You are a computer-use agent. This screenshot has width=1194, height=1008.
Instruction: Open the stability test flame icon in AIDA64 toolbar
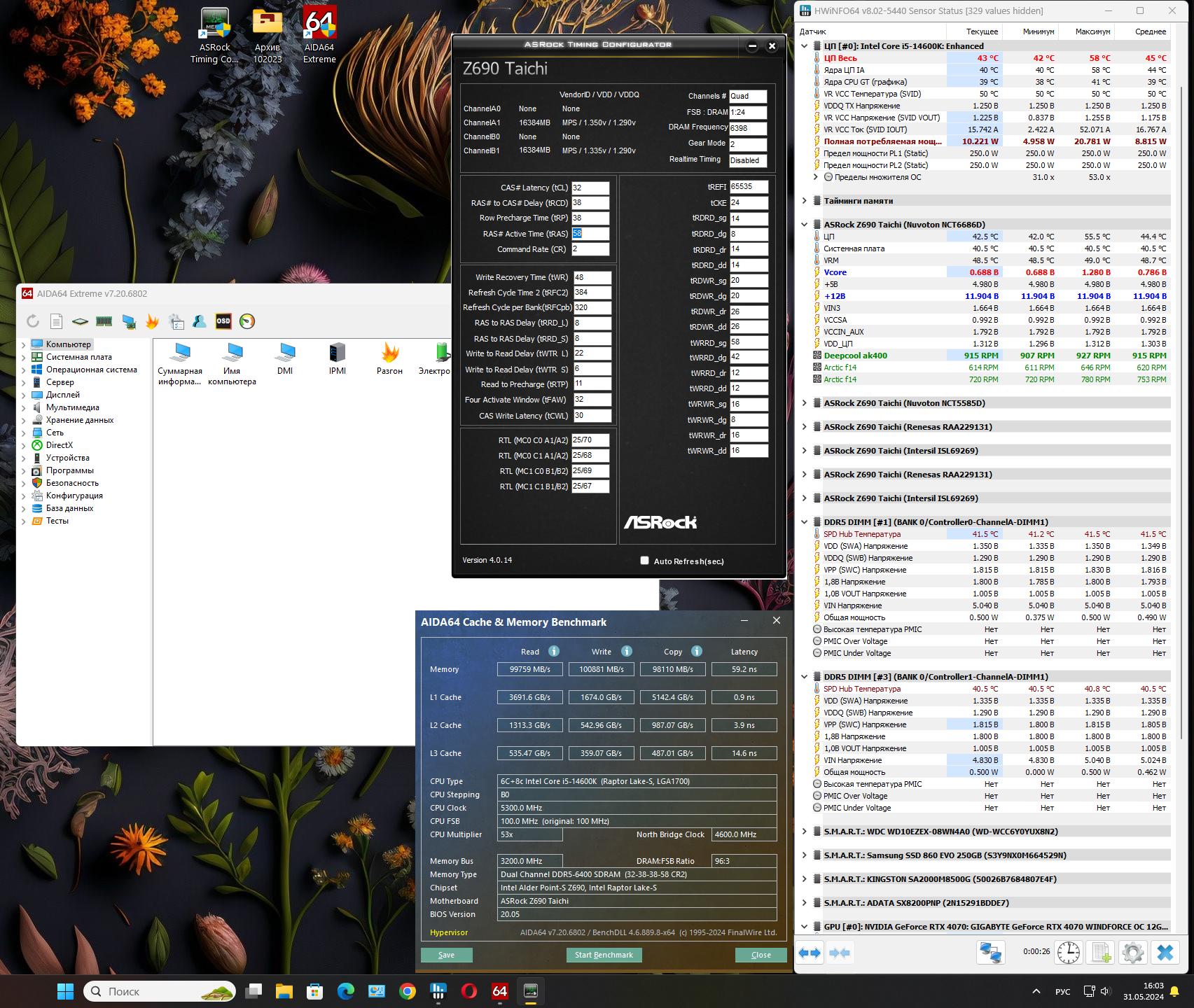click(x=152, y=321)
